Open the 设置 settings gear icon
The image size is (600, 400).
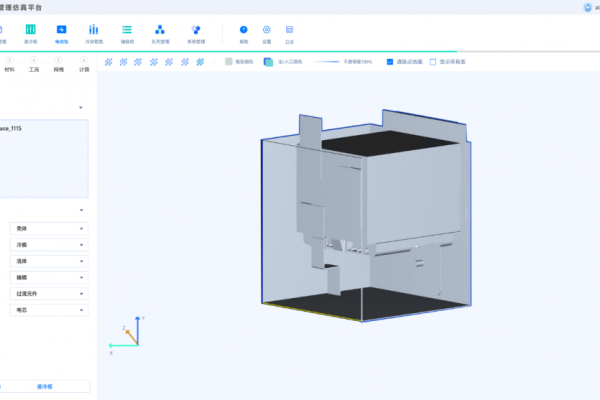[x=266, y=31]
